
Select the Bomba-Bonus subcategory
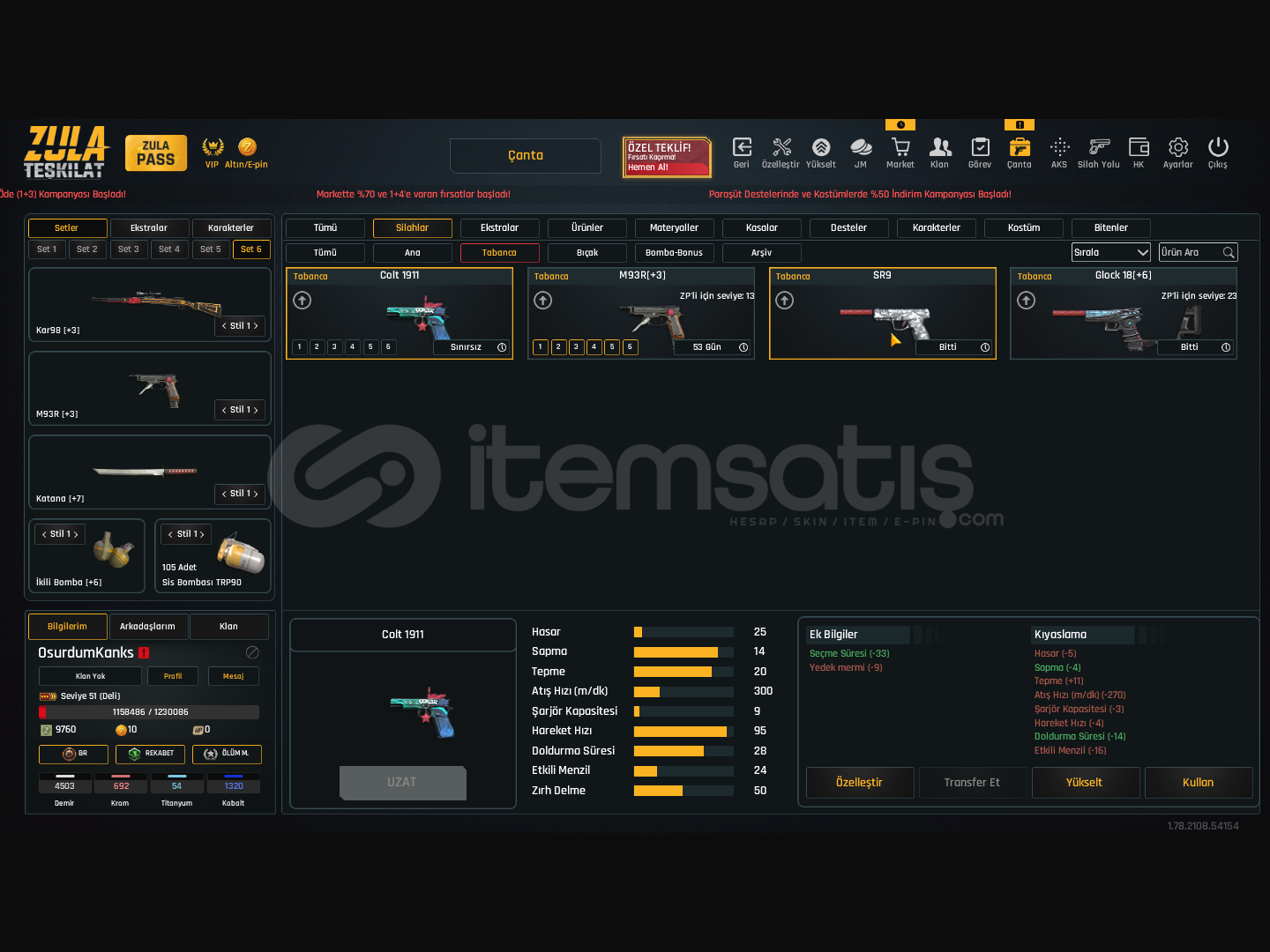coord(675,253)
